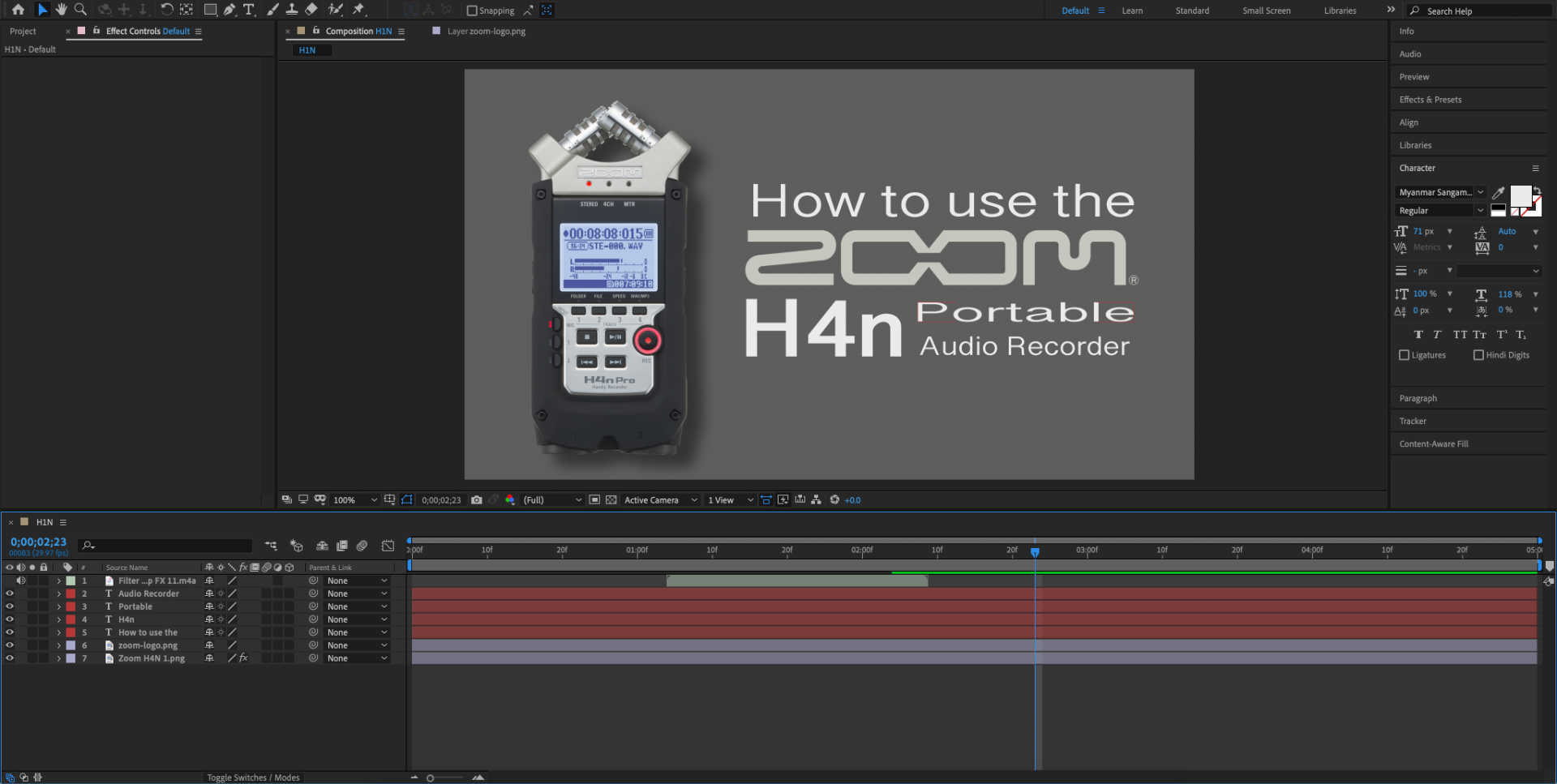The height and width of the screenshot is (784, 1557).
Task: Toggle Frame Blending in the timeline
Action: click(x=342, y=546)
